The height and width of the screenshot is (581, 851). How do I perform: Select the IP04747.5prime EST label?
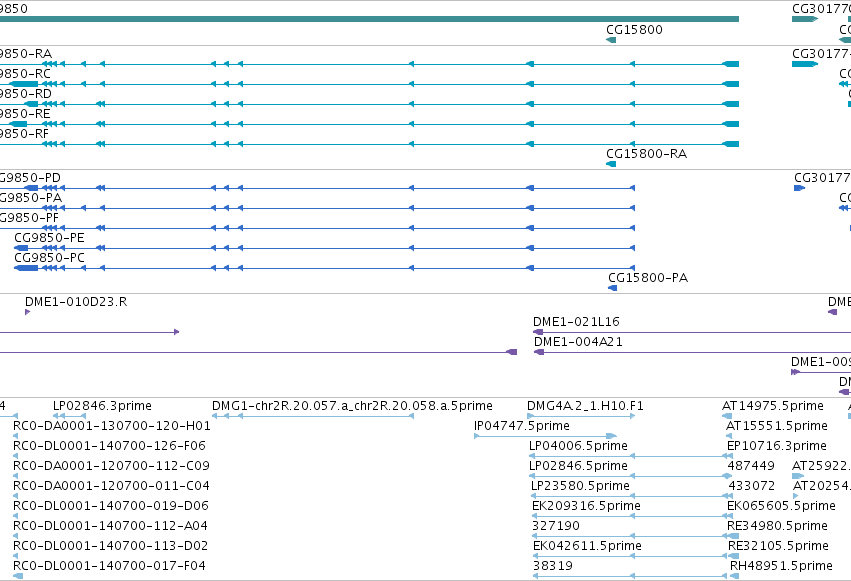[522, 426]
